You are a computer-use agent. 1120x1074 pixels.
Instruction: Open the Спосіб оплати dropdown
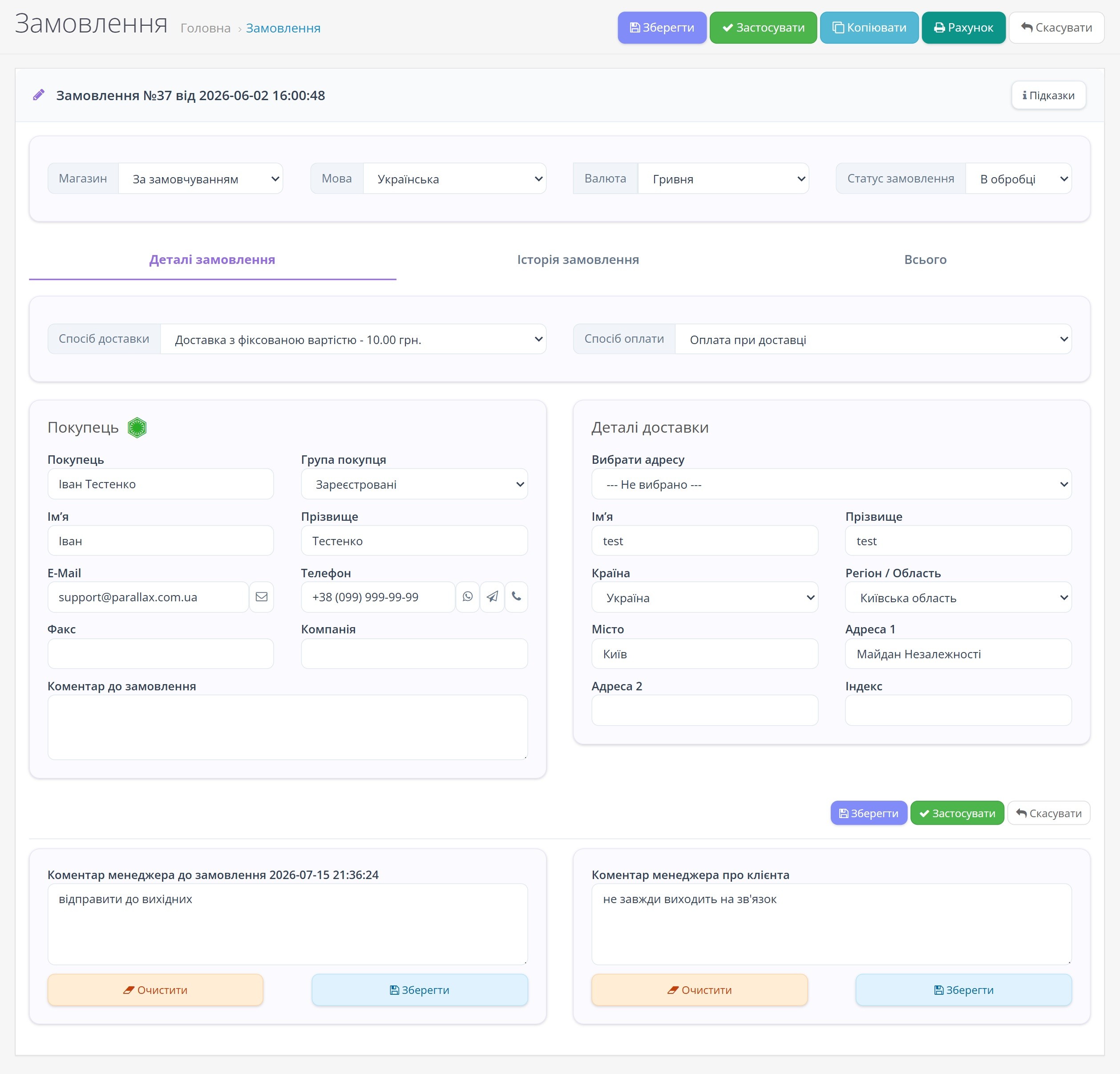pos(873,340)
